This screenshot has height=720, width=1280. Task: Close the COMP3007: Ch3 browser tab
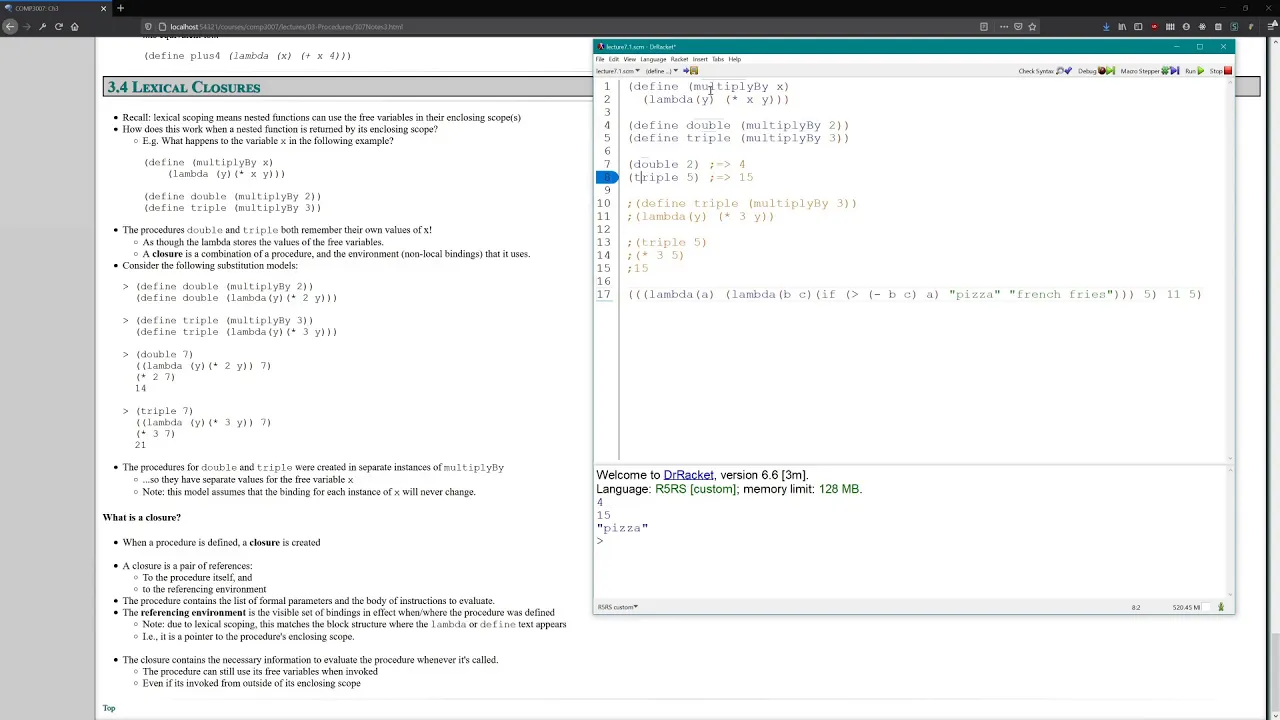coord(103,8)
